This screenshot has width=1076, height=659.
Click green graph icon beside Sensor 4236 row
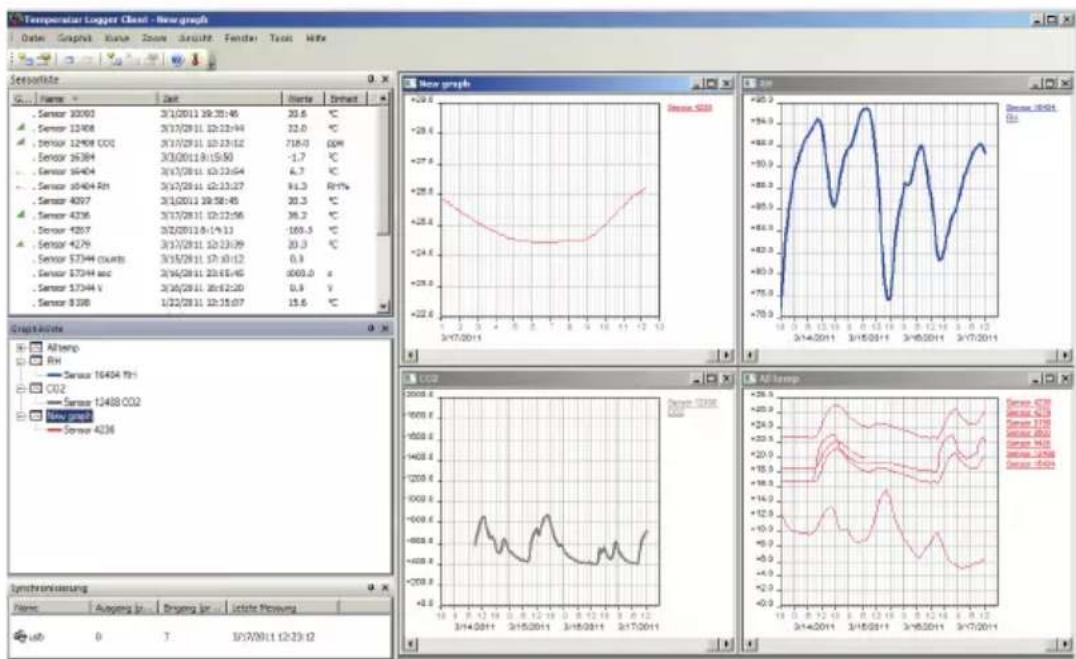click(21, 215)
